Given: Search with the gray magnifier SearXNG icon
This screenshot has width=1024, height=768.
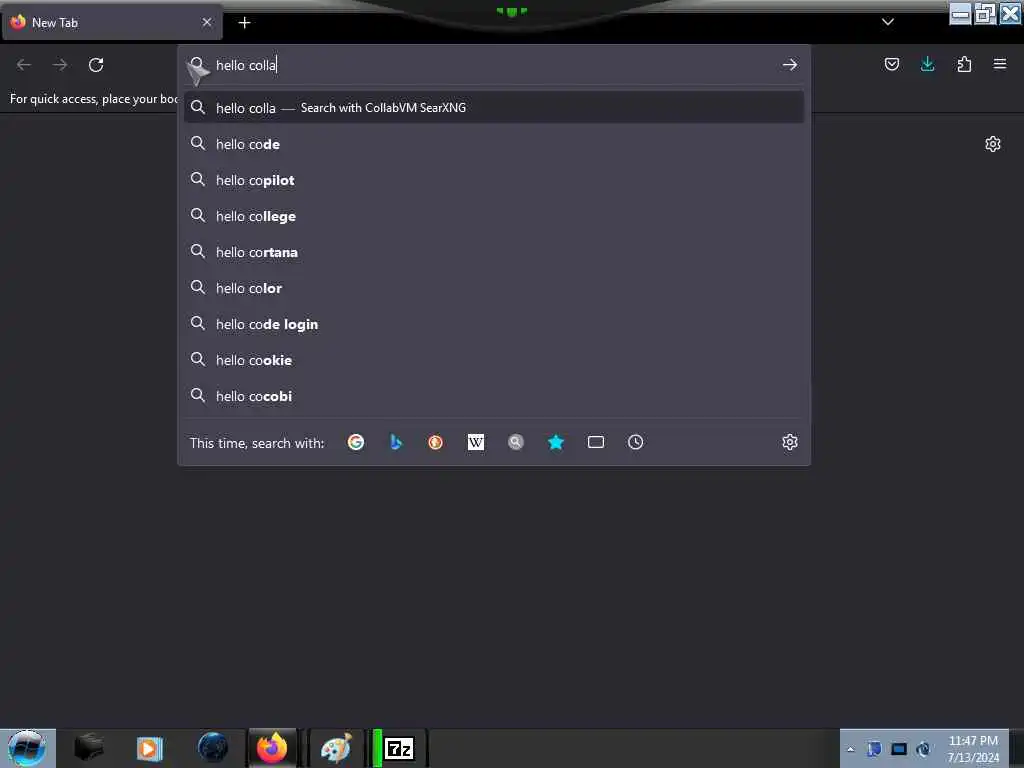Looking at the screenshot, I should 516,442.
